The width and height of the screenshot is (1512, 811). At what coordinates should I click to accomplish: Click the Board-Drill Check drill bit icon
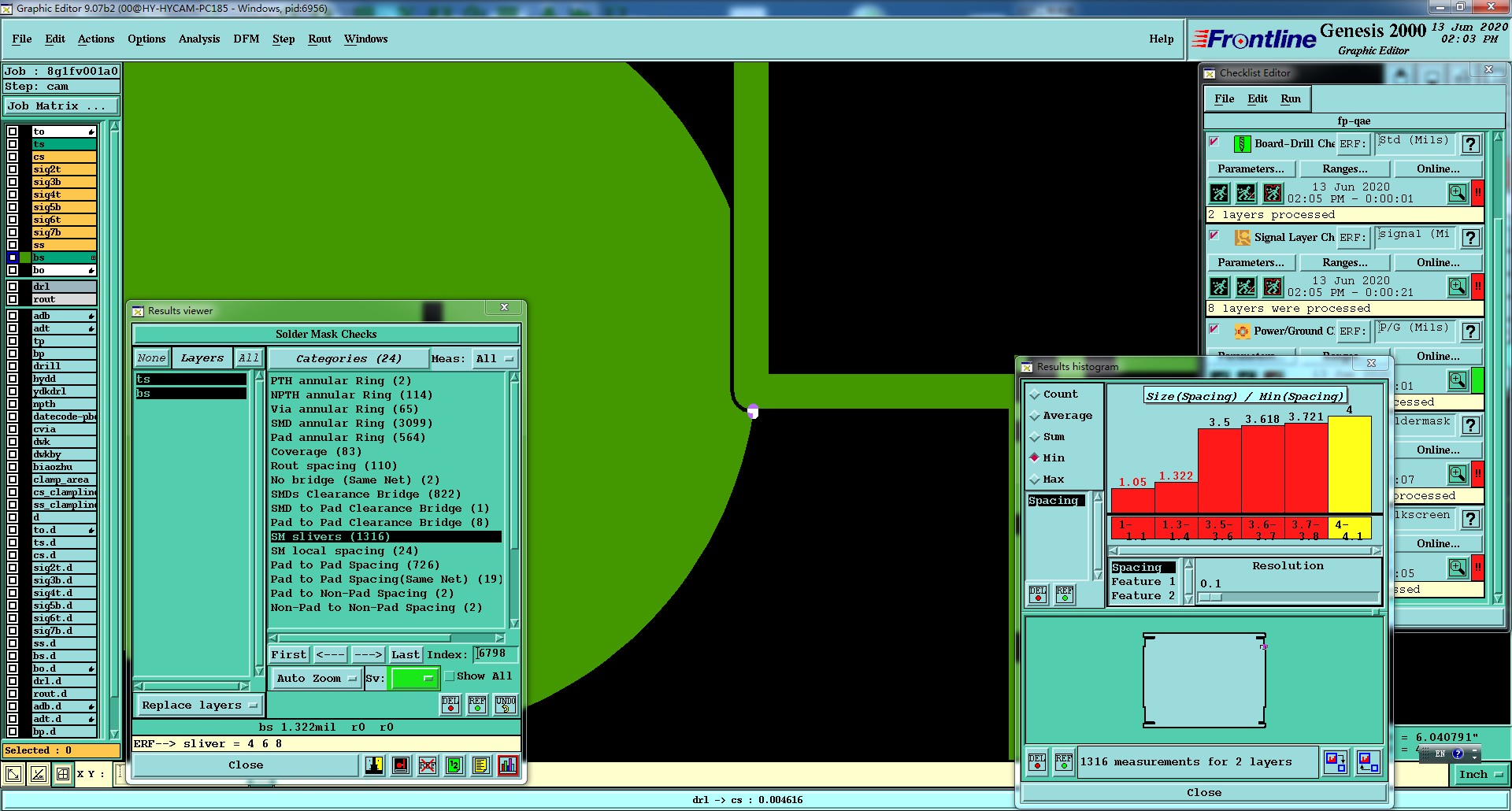pos(1242,144)
